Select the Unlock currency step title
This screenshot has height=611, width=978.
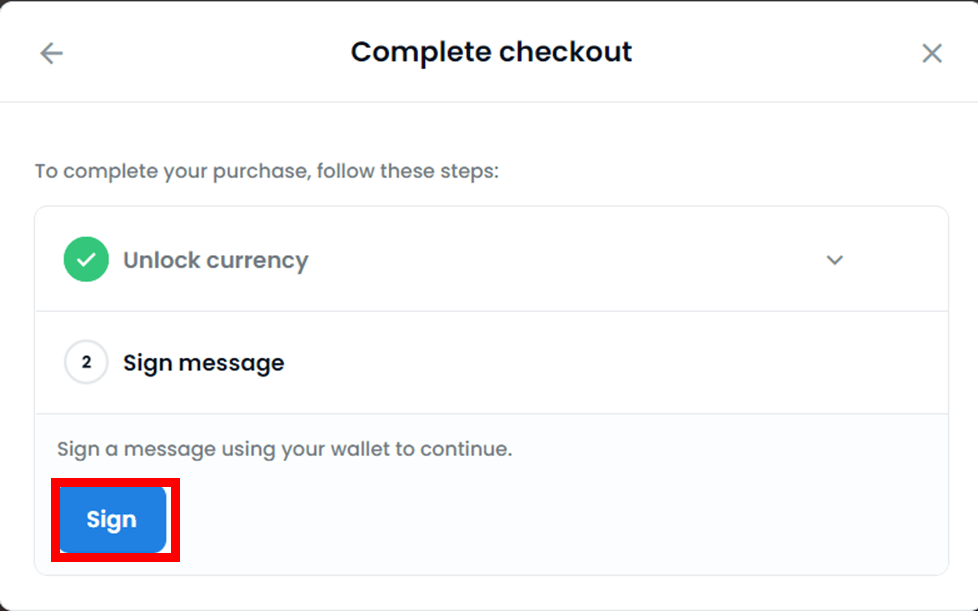pos(216,260)
